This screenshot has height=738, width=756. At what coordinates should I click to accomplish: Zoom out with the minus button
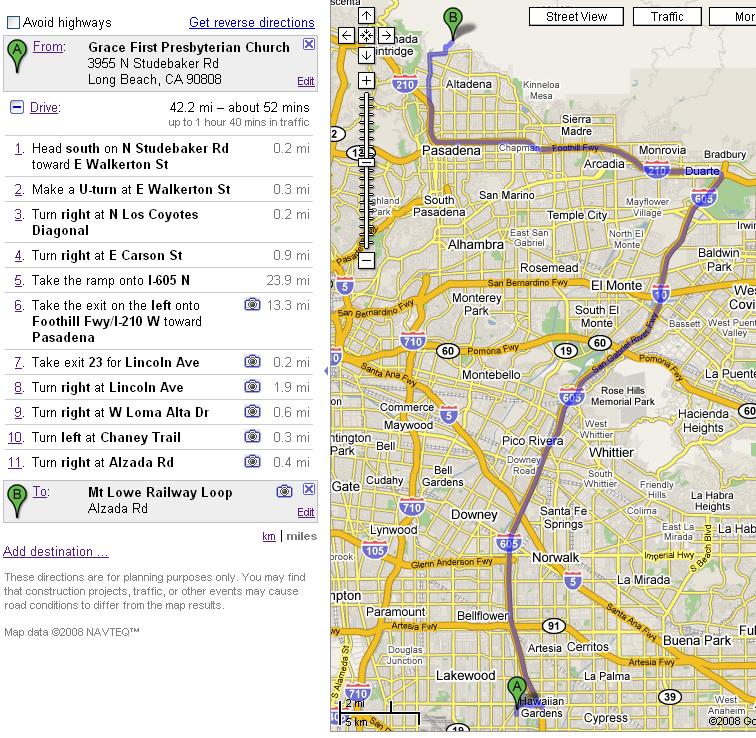click(366, 261)
